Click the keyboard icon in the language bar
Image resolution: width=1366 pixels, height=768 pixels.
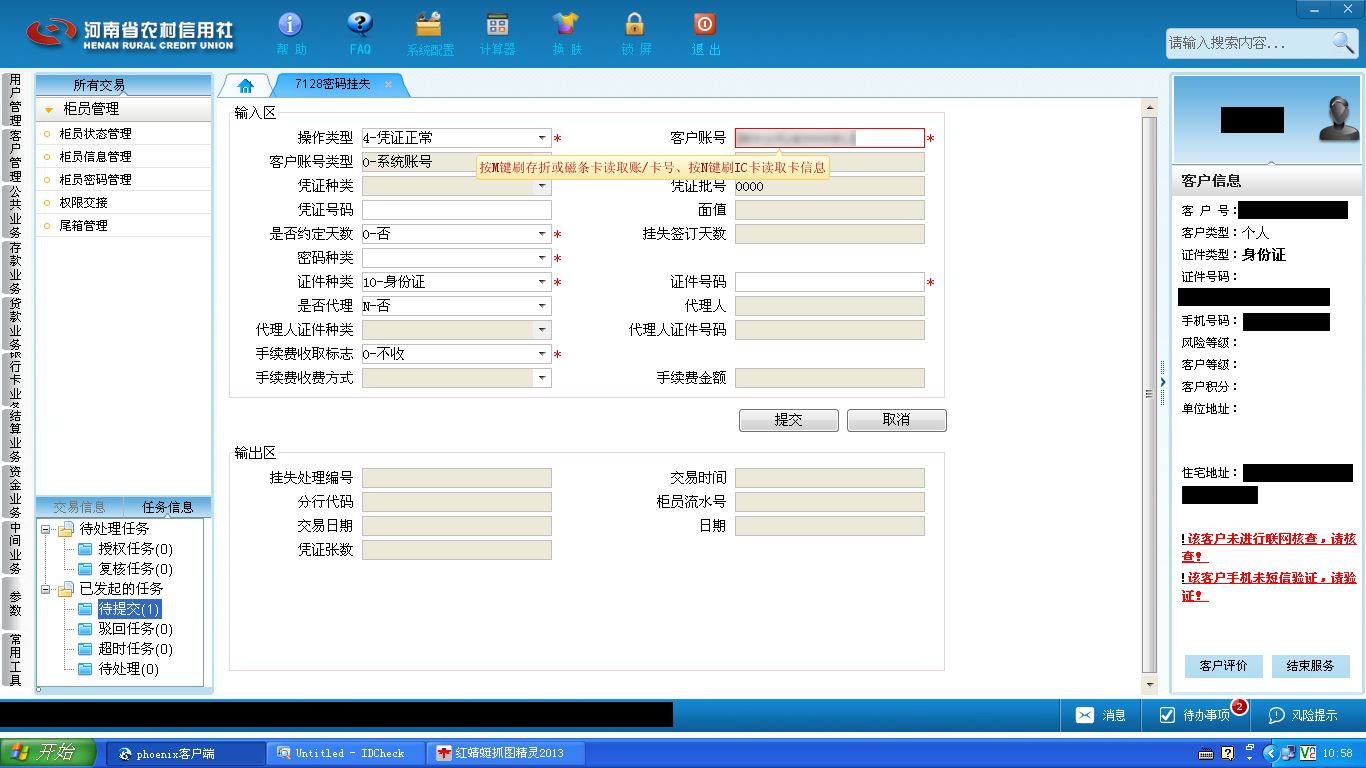(1207, 753)
